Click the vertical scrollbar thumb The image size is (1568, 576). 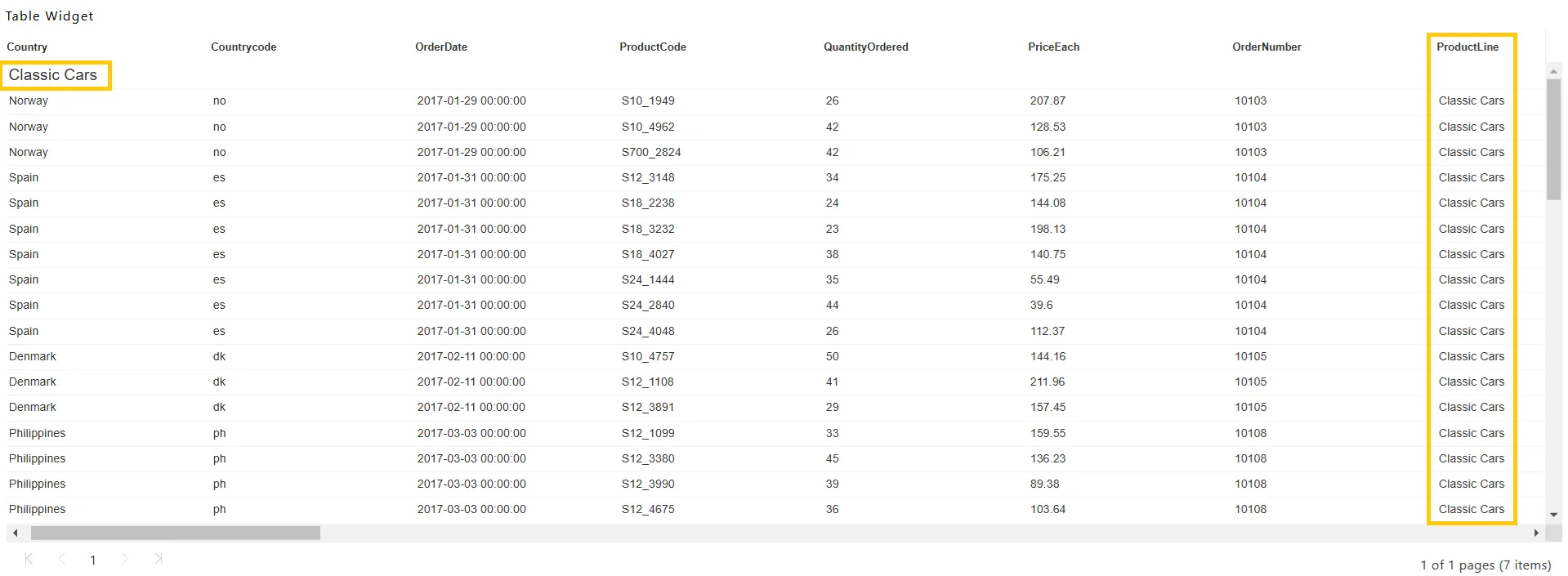(x=1553, y=140)
